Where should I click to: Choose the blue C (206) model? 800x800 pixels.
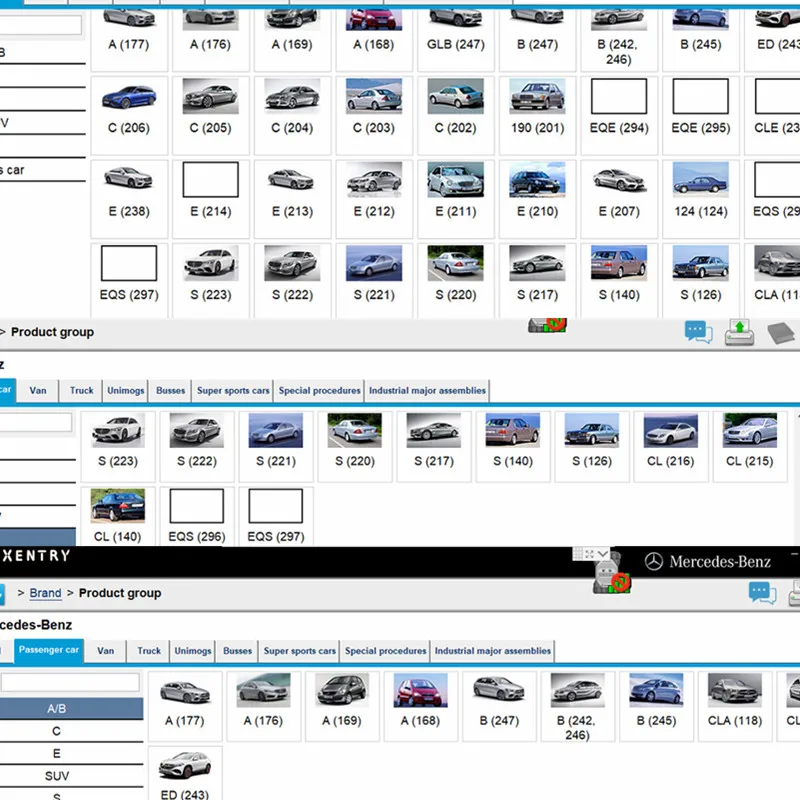tap(129, 115)
